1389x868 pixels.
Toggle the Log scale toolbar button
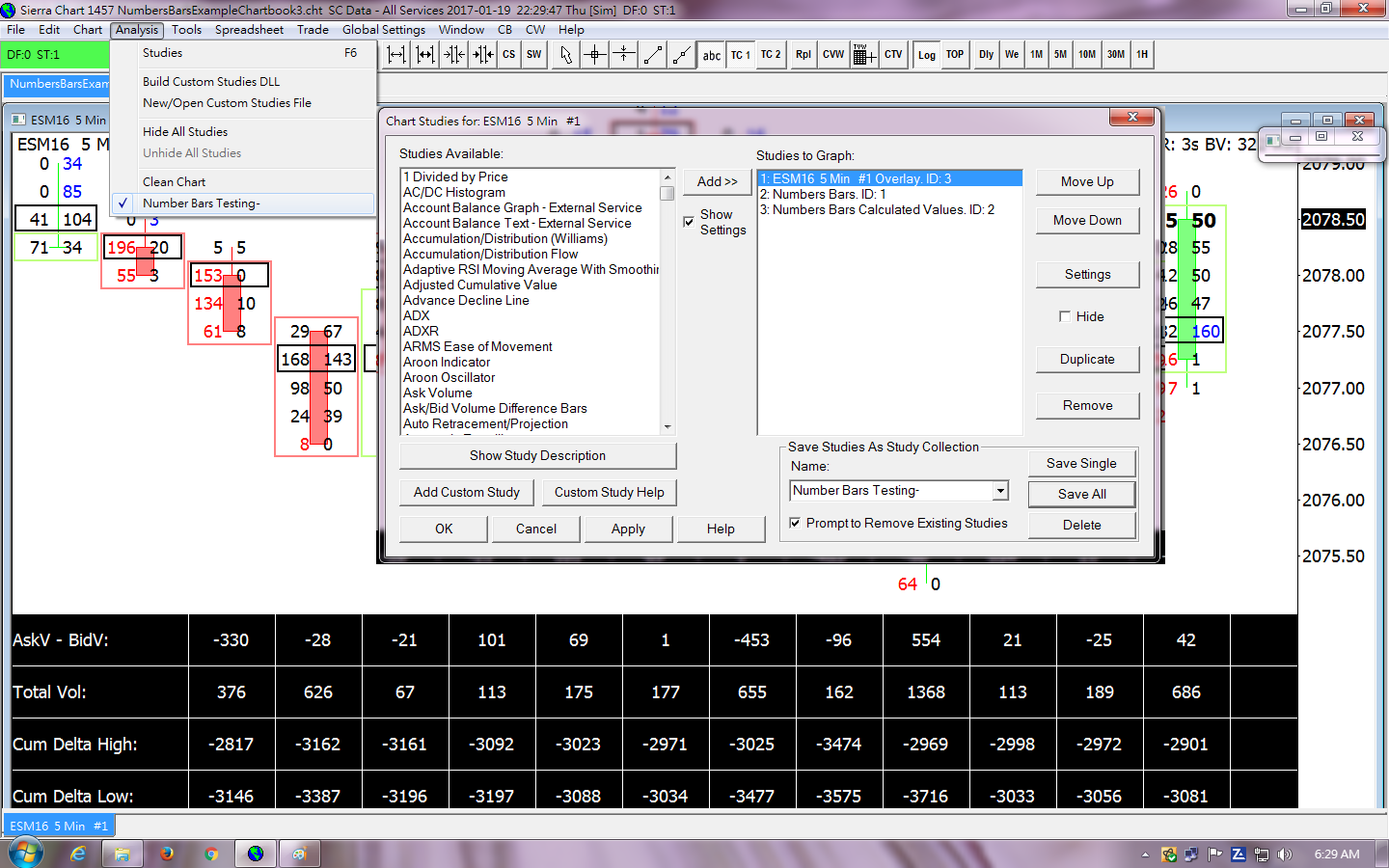point(927,55)
